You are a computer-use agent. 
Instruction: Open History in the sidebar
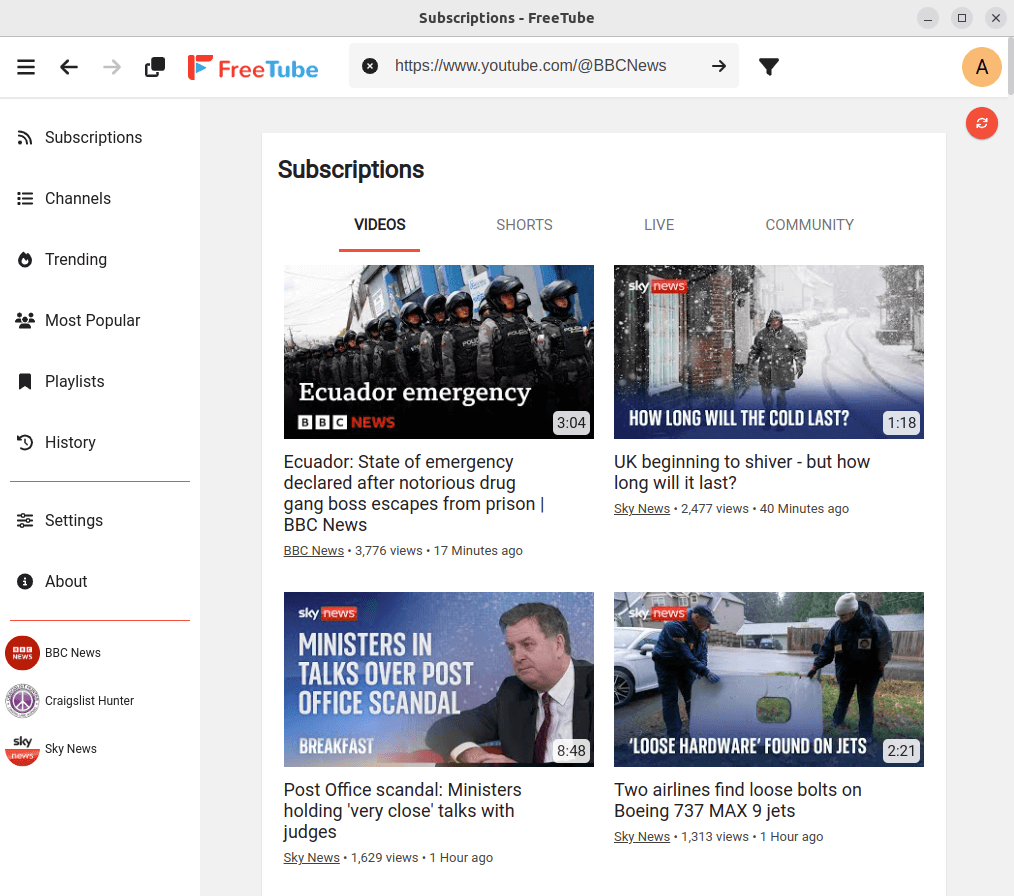click(x=100, y=442)
